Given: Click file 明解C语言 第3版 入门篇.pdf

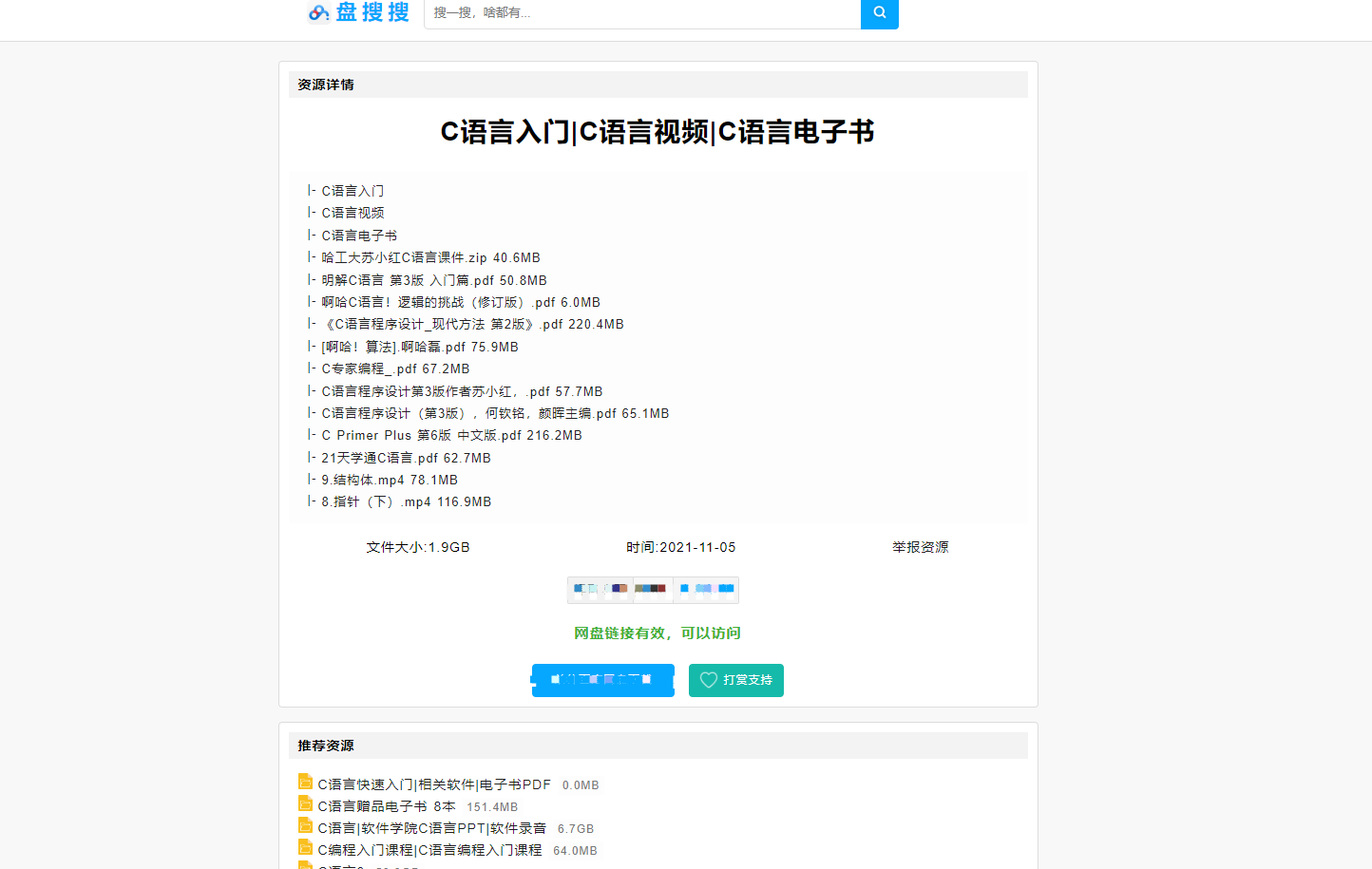Looking at the screenshot, I should coord(434,280).
